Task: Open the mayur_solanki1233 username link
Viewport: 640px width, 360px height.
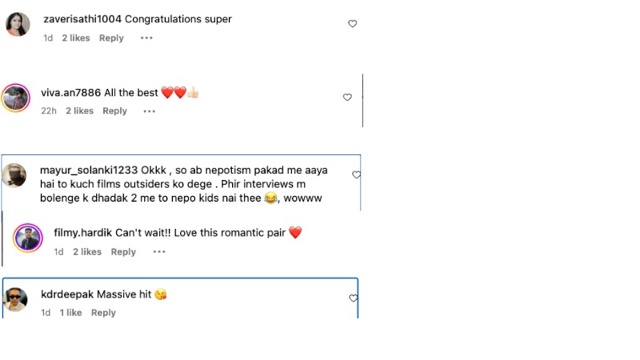Action: click(x=89, y=170)
